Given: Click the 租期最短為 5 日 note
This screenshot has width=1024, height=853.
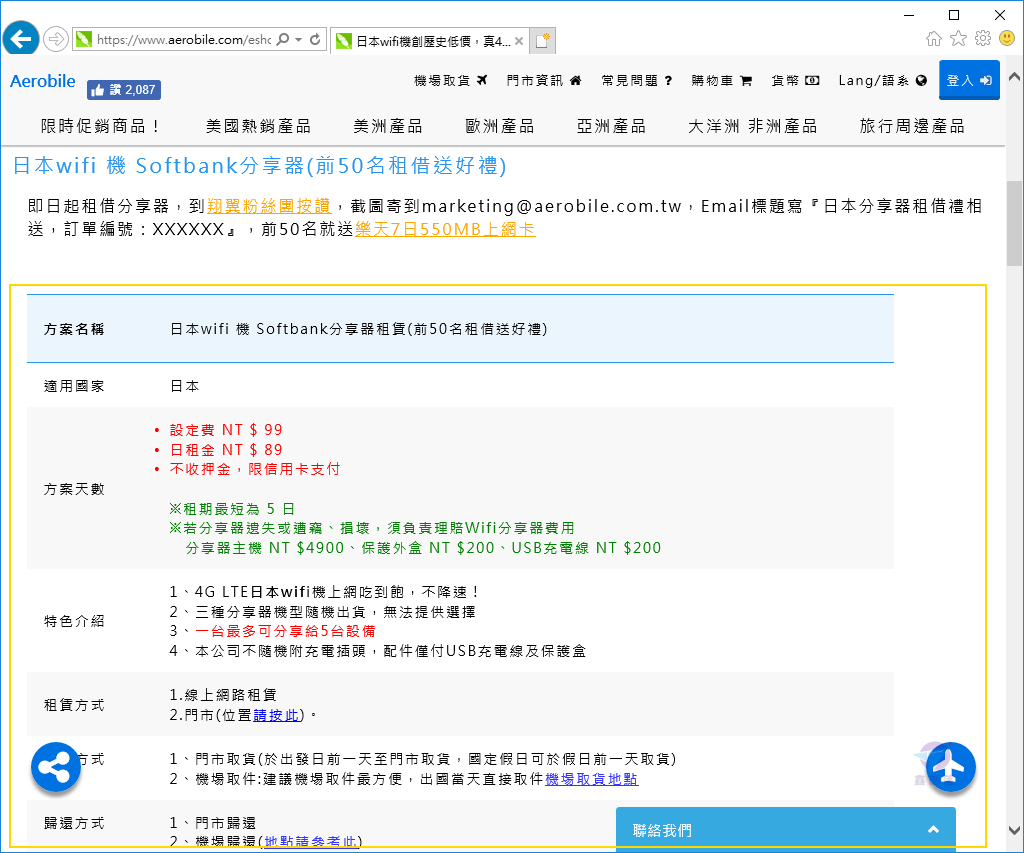Looking at the screenshot, I should tap(232, 509).
